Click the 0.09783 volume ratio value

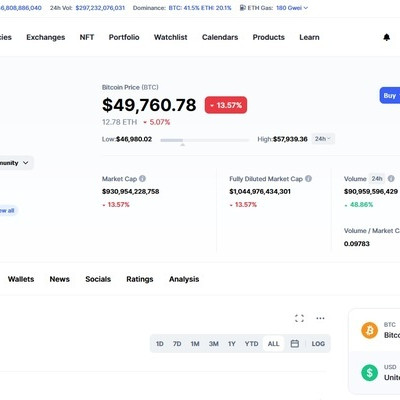coord(357,244)
